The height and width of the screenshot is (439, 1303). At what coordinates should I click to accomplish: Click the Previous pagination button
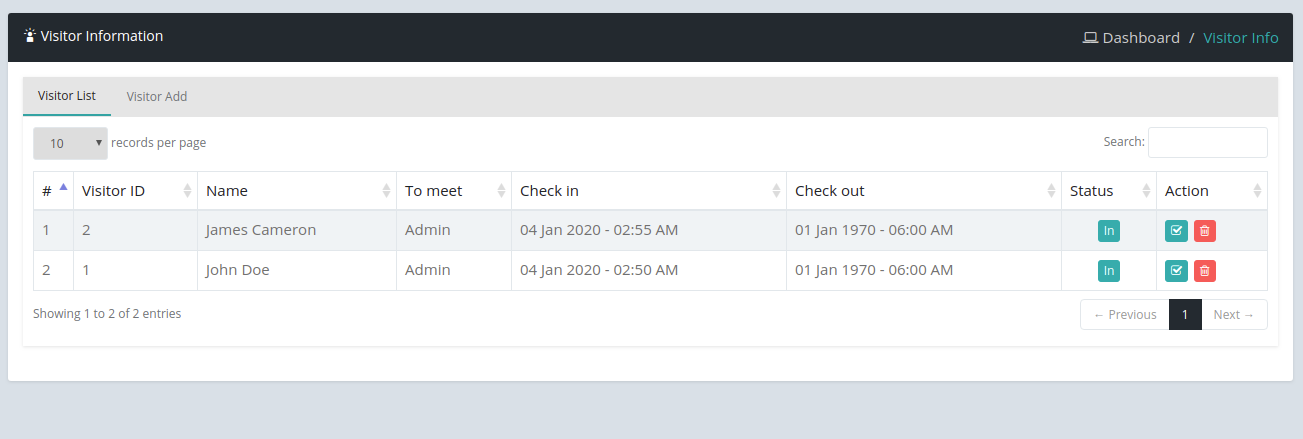(1124, 314)
